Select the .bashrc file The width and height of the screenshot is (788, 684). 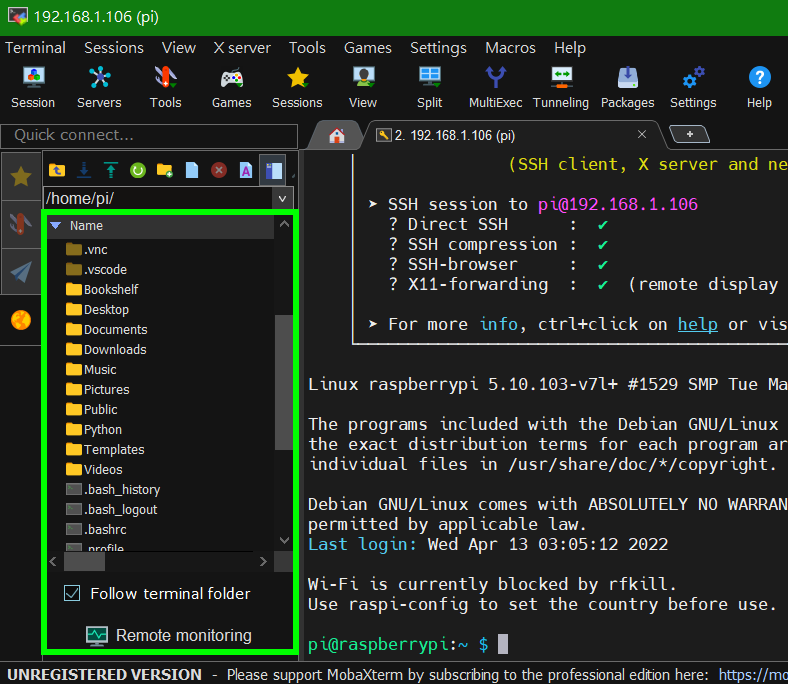tap(96, 529)
